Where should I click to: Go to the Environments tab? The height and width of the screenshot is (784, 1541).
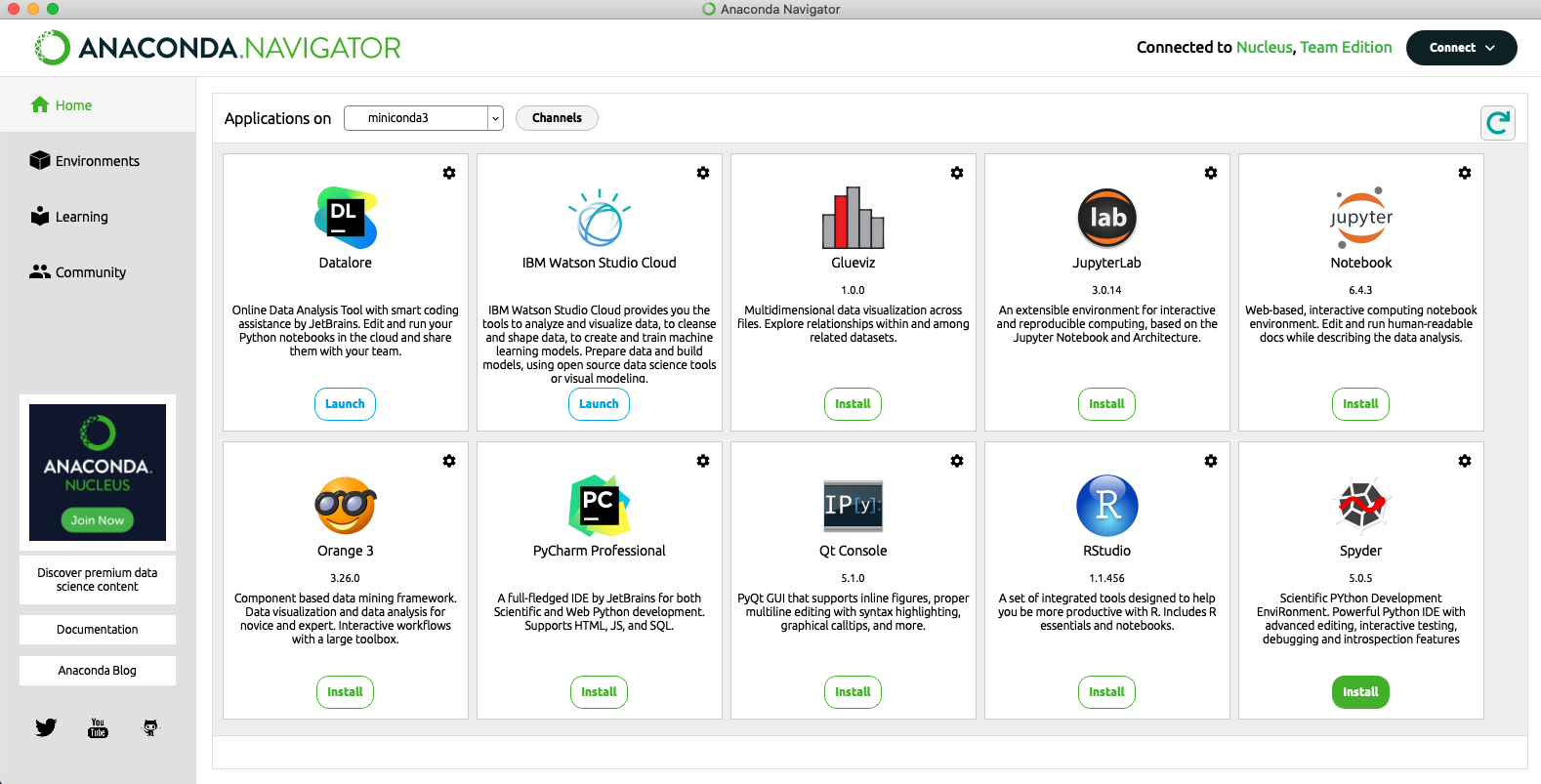click(x=97, y=161)
